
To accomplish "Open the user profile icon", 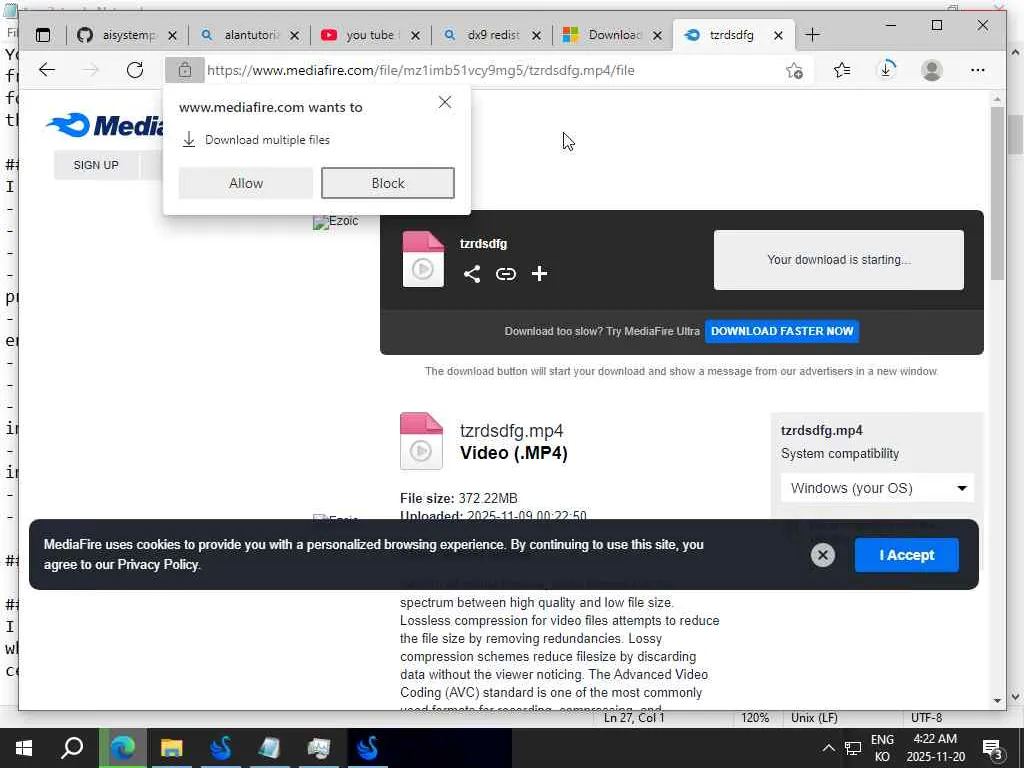I will [x=932, y=70].
